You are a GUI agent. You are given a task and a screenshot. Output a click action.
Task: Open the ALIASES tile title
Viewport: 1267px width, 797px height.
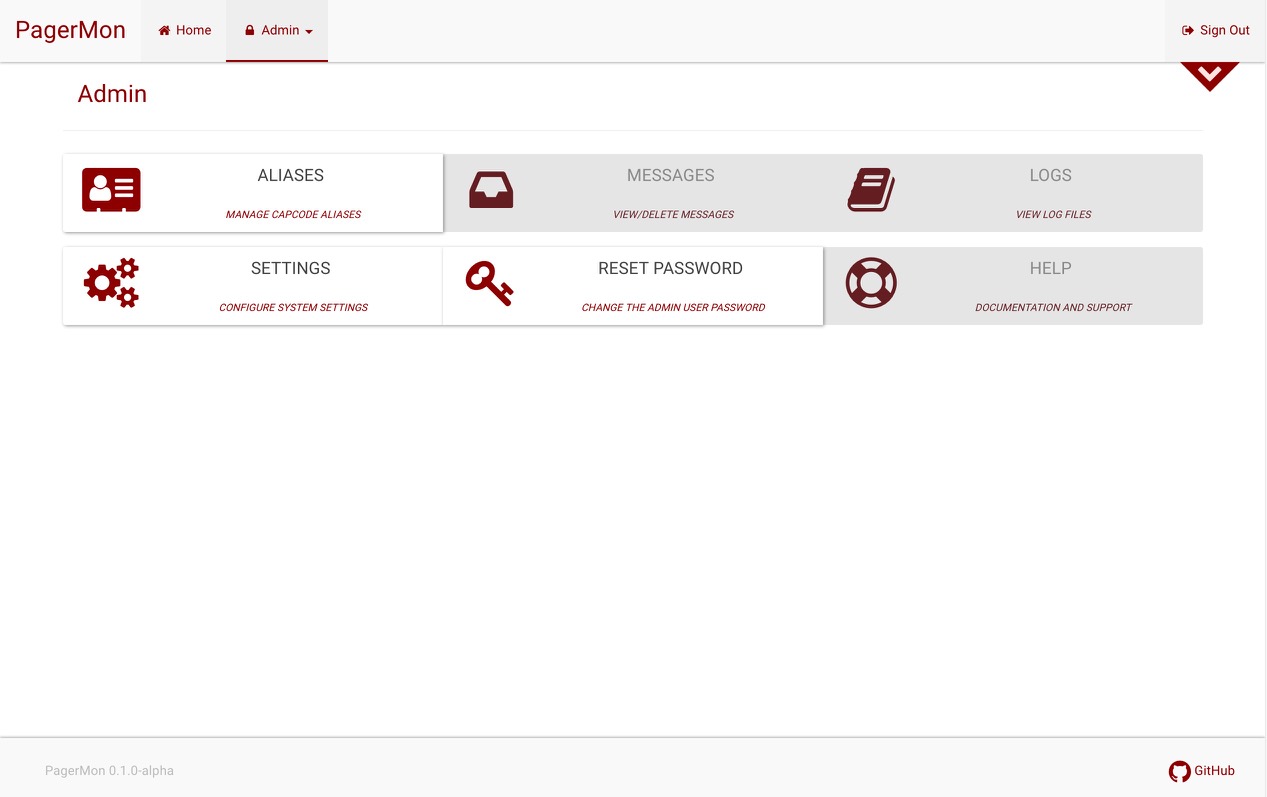291,175
